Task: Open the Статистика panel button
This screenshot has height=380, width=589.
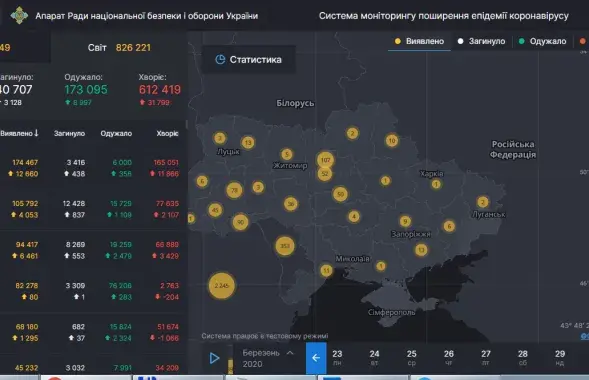Action: click(249, 59)
